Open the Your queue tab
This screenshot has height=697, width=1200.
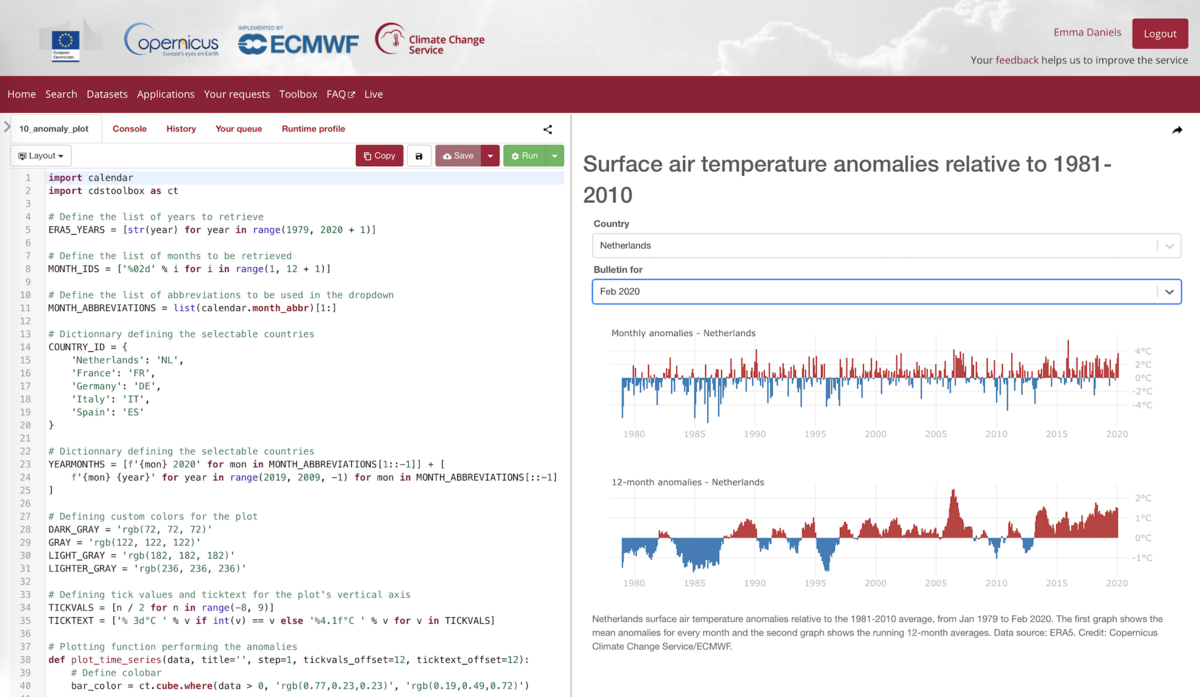(x=239, y=129)
